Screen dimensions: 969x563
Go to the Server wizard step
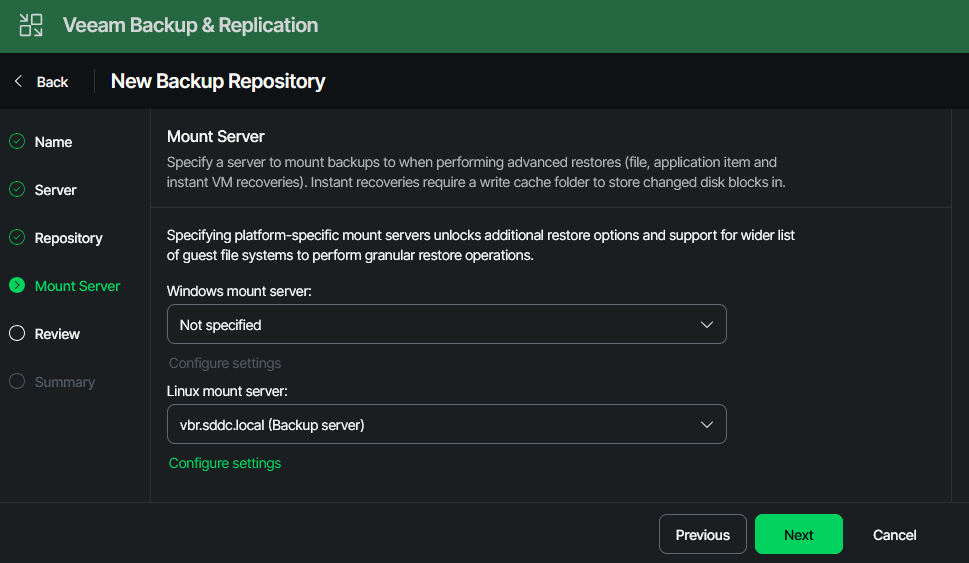click(x=55, y=190)
